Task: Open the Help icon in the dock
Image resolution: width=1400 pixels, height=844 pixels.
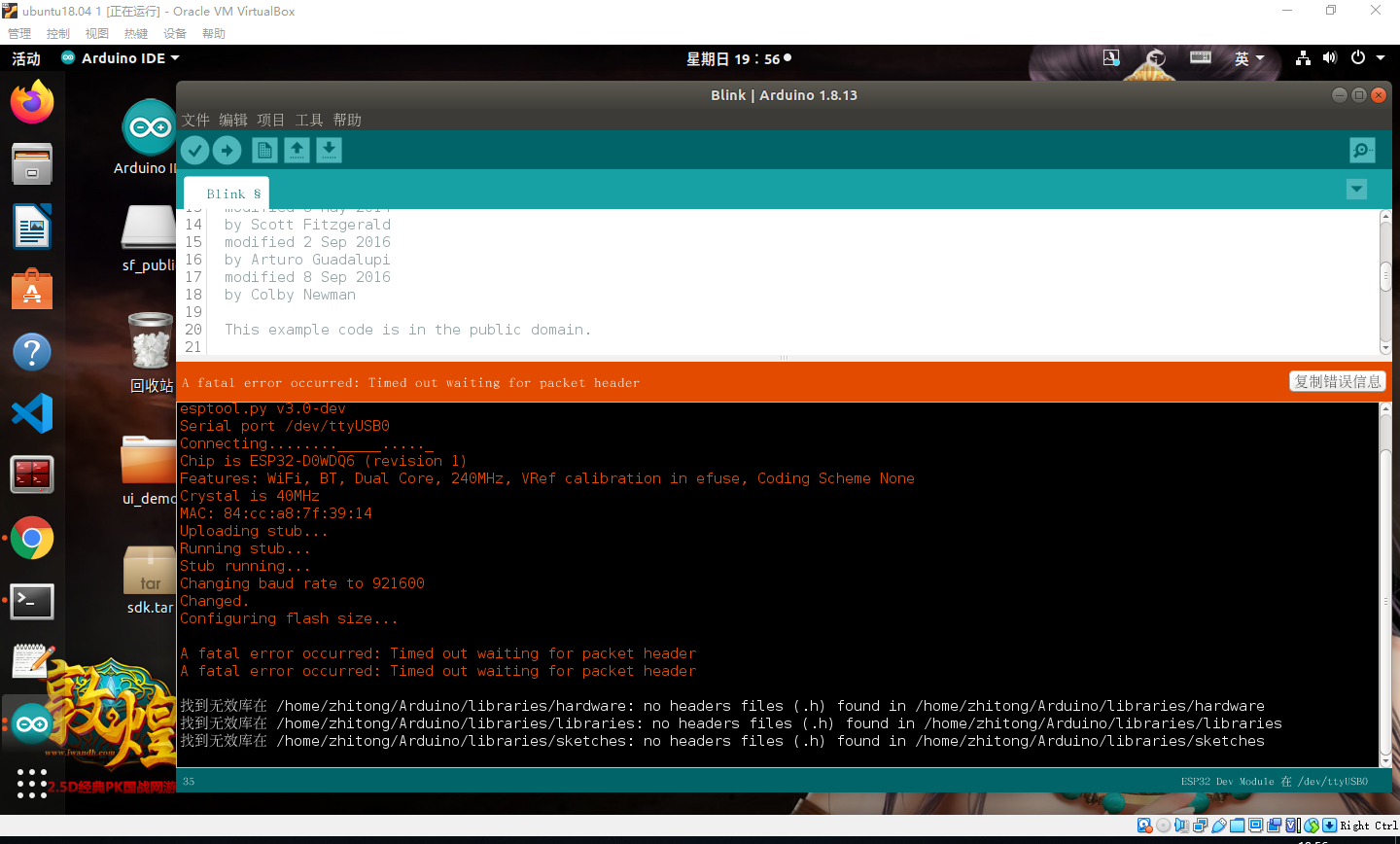Action: coord(32,351)
